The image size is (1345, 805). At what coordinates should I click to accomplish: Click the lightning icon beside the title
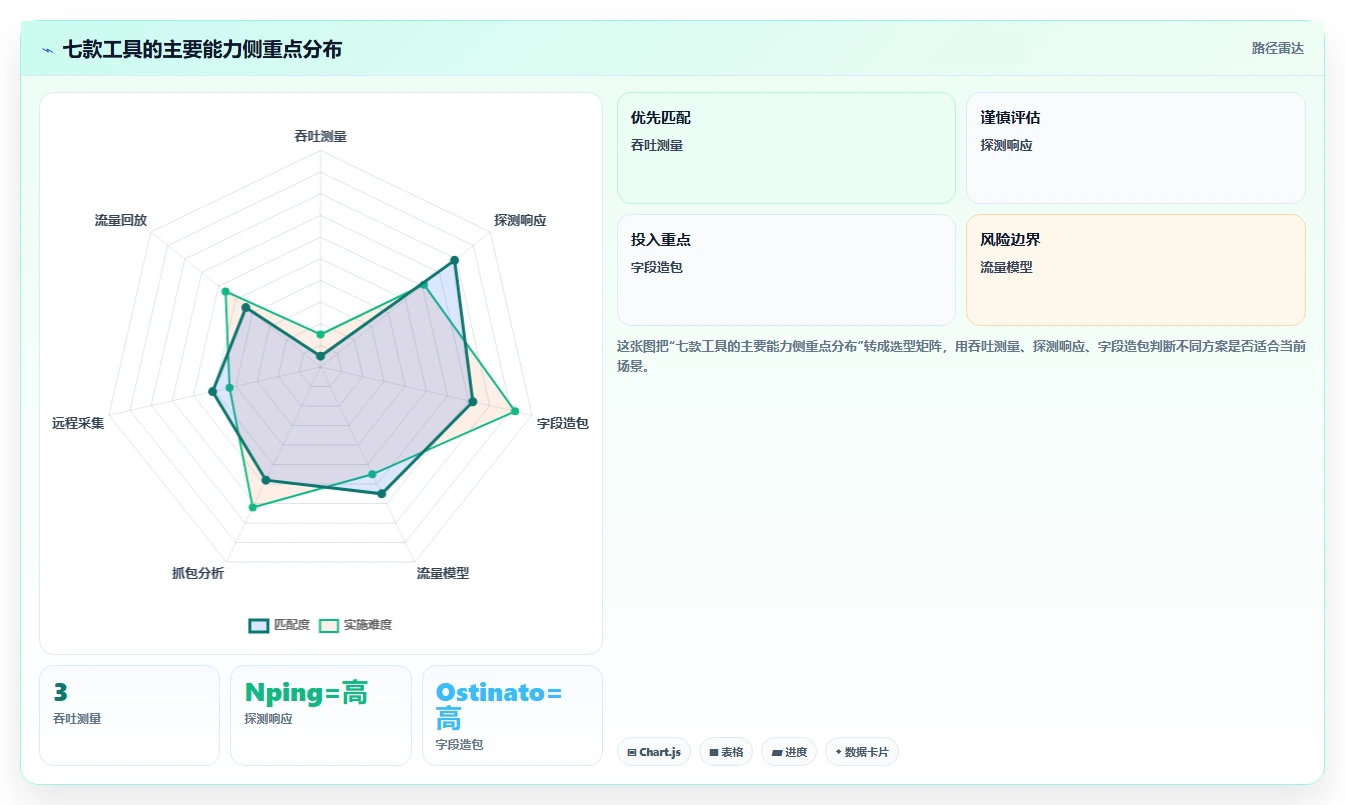[47, 49]
